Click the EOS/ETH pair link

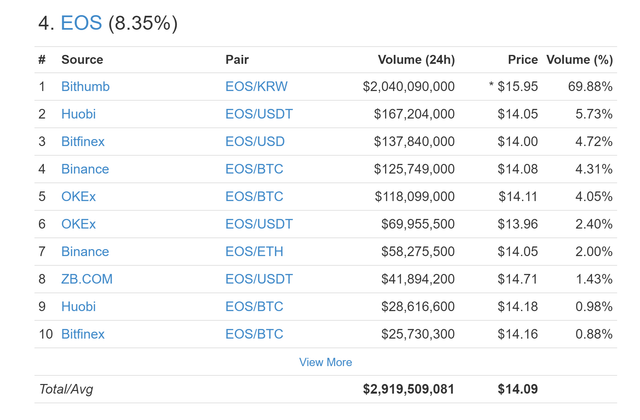tap(254, 252)
